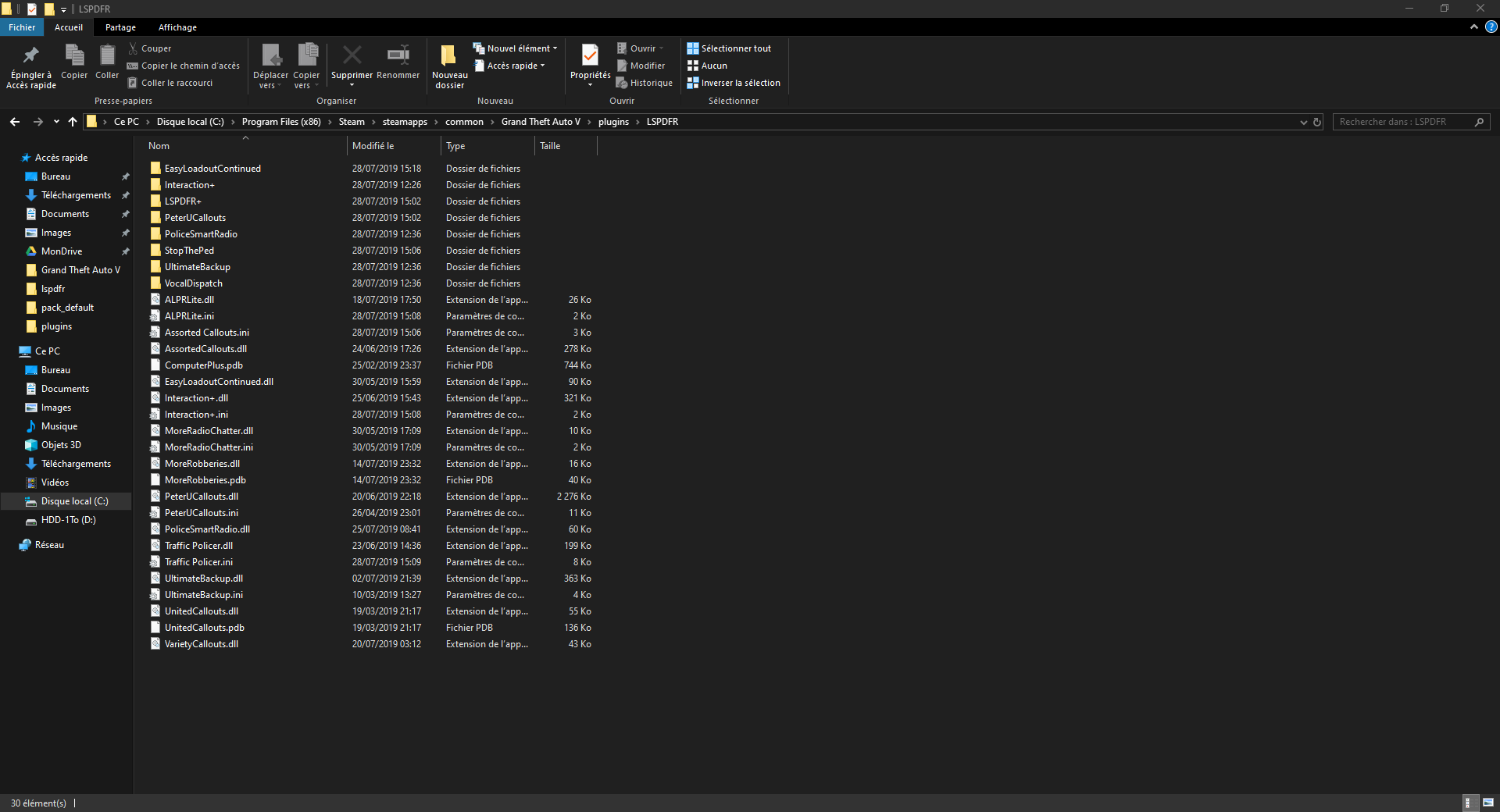Screen dimensions: 1500x812
Task: Open the Copier vers dropdown
Action: 306,66
